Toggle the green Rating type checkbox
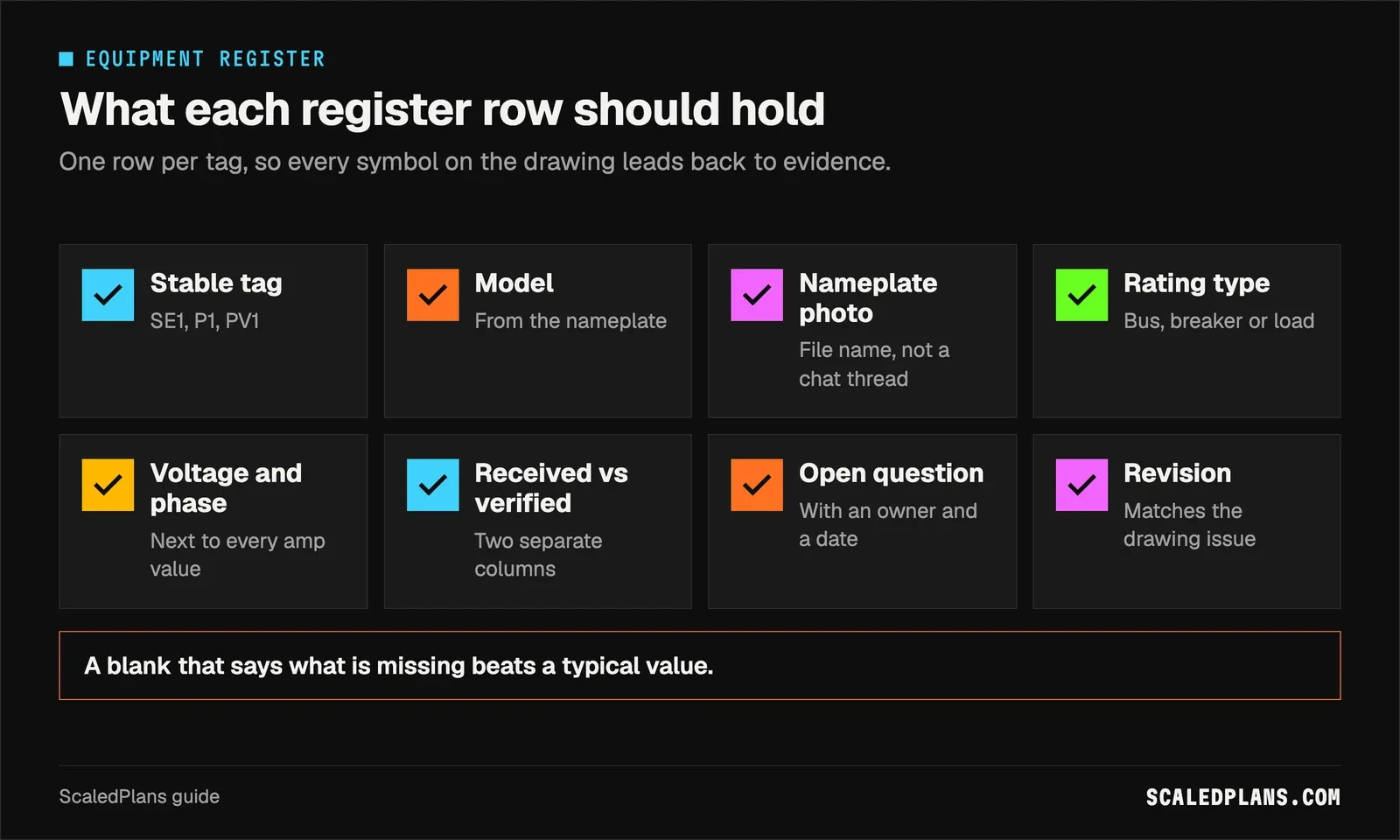Viewport: 1400px width, 840px height. pos(1081,295)
